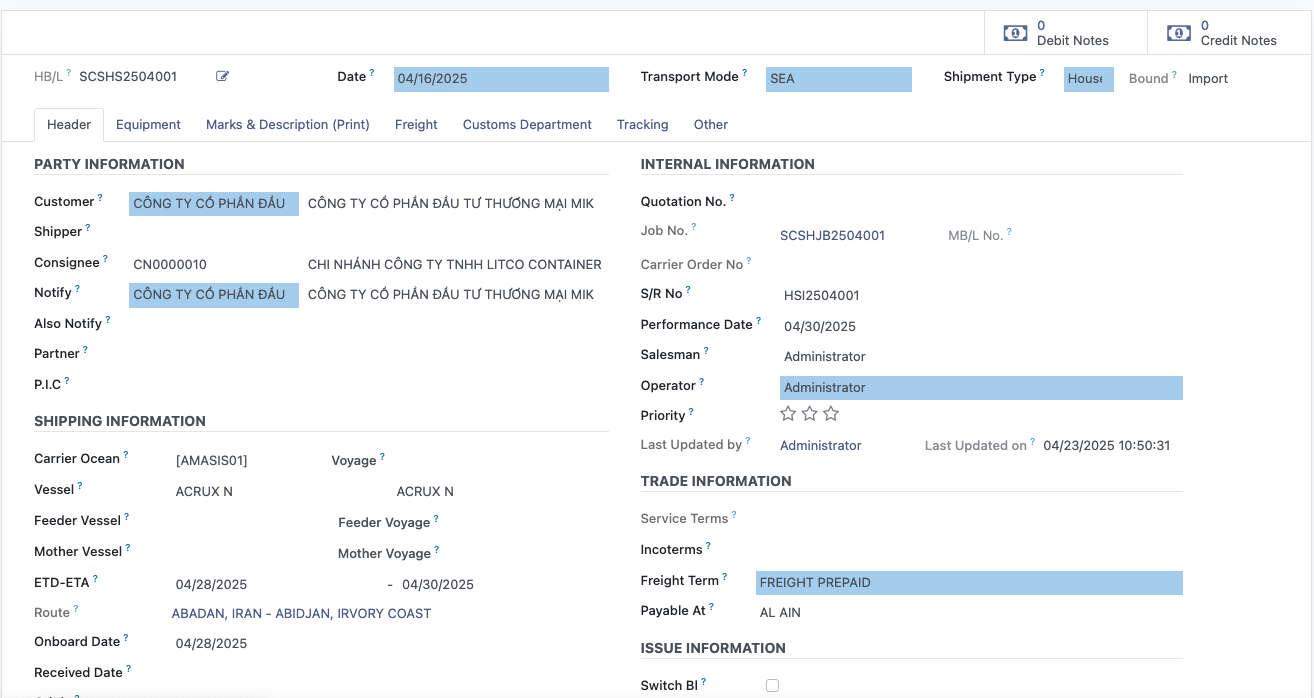
Task: Click the edit icon beside HB/L number
Action: point(222,77)
